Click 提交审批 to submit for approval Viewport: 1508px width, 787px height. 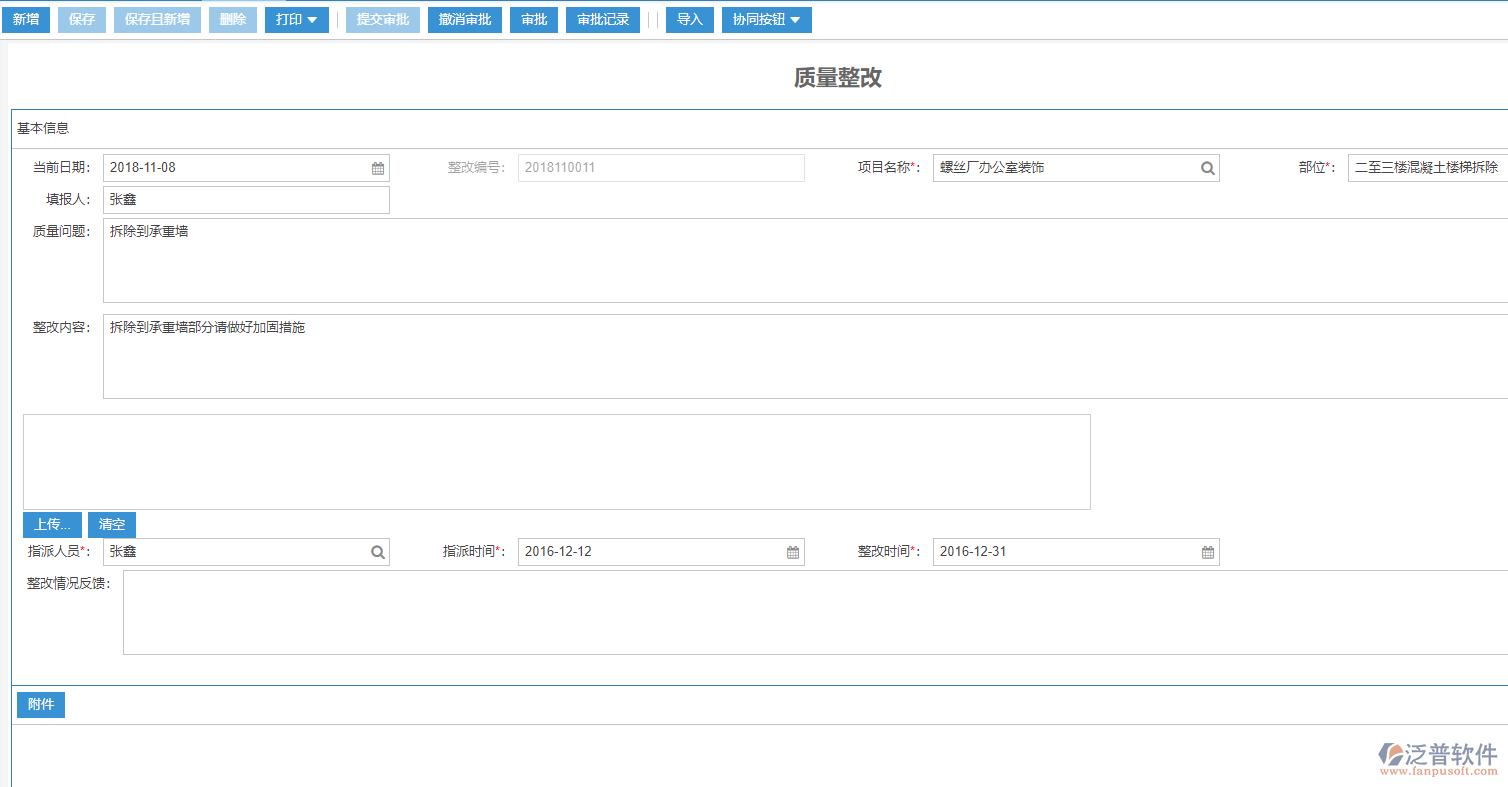(382, 19)
